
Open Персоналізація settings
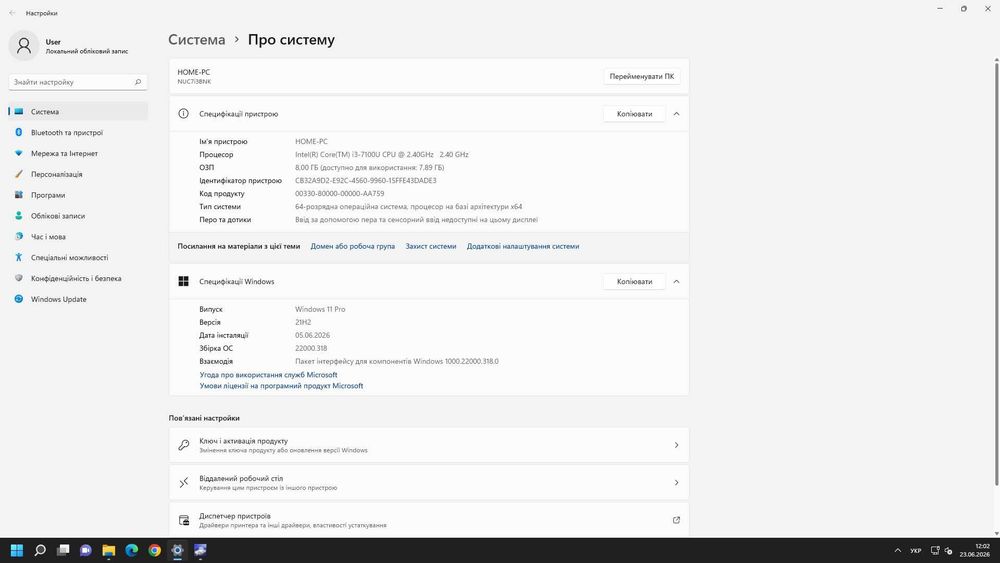pos(78,174)
